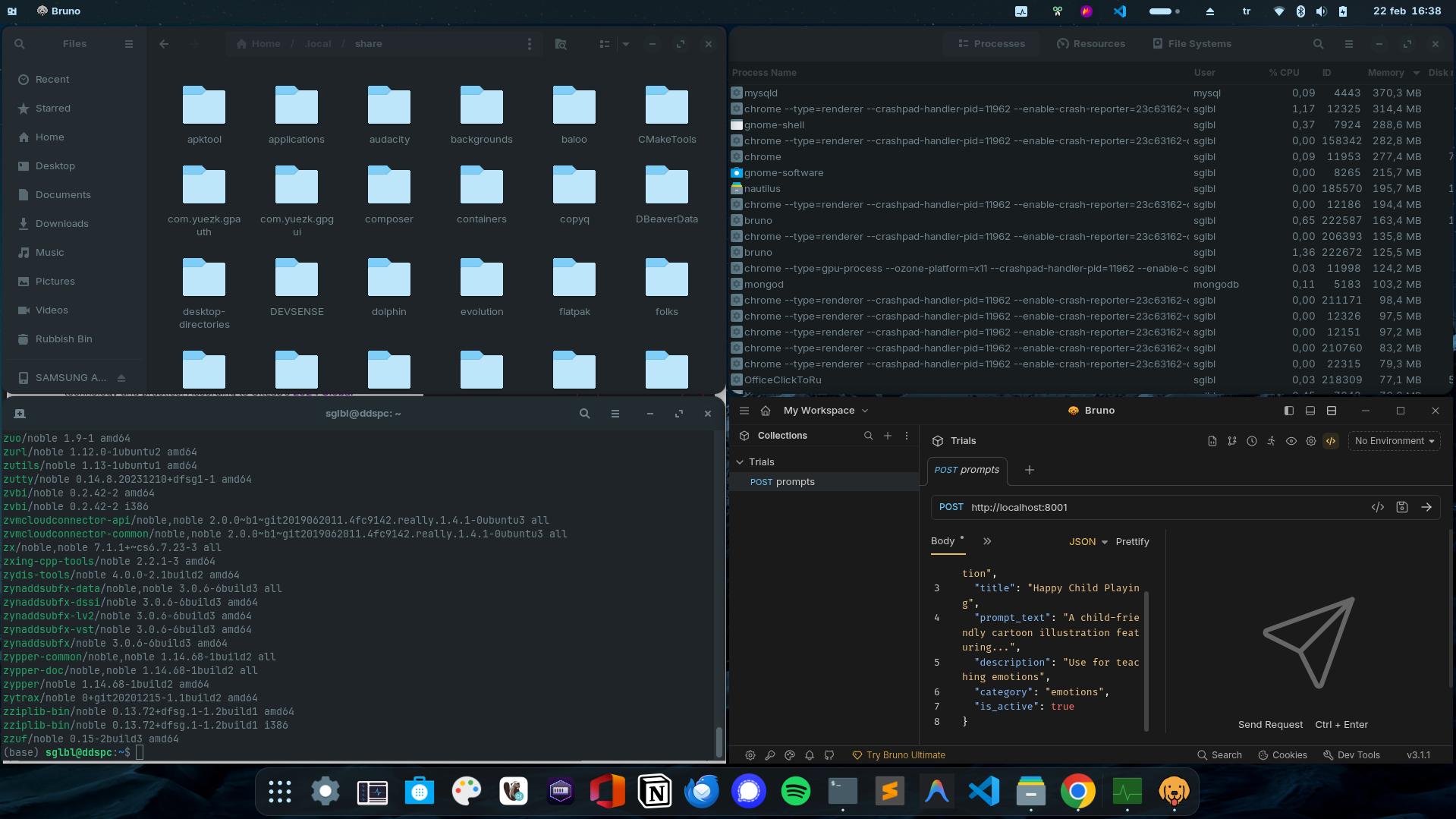Collapse the Trials collection tree
The width and height of the screenshot is (1456, 819).
[x=740, y=462]
